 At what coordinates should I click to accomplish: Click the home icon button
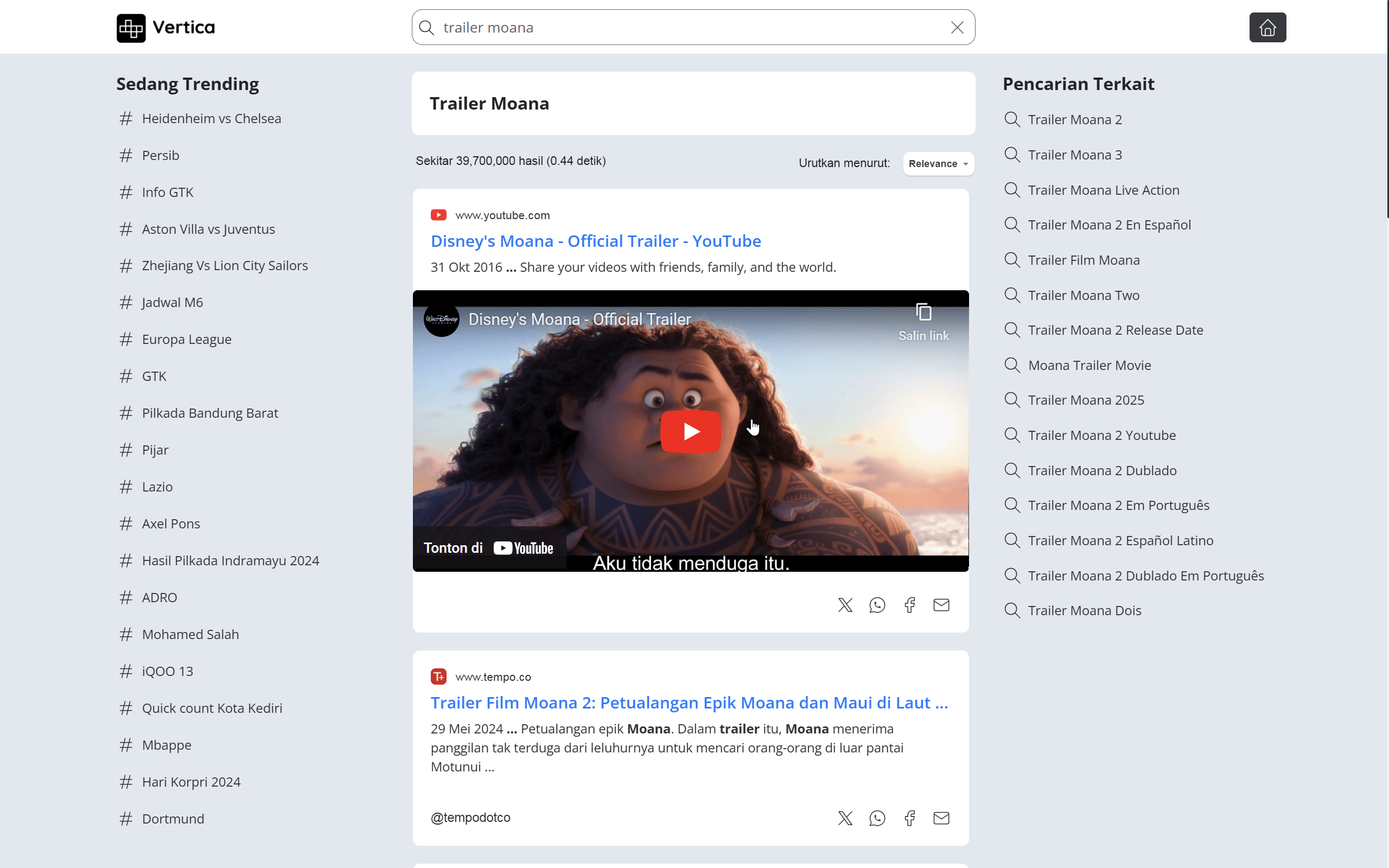[1267, 28]
